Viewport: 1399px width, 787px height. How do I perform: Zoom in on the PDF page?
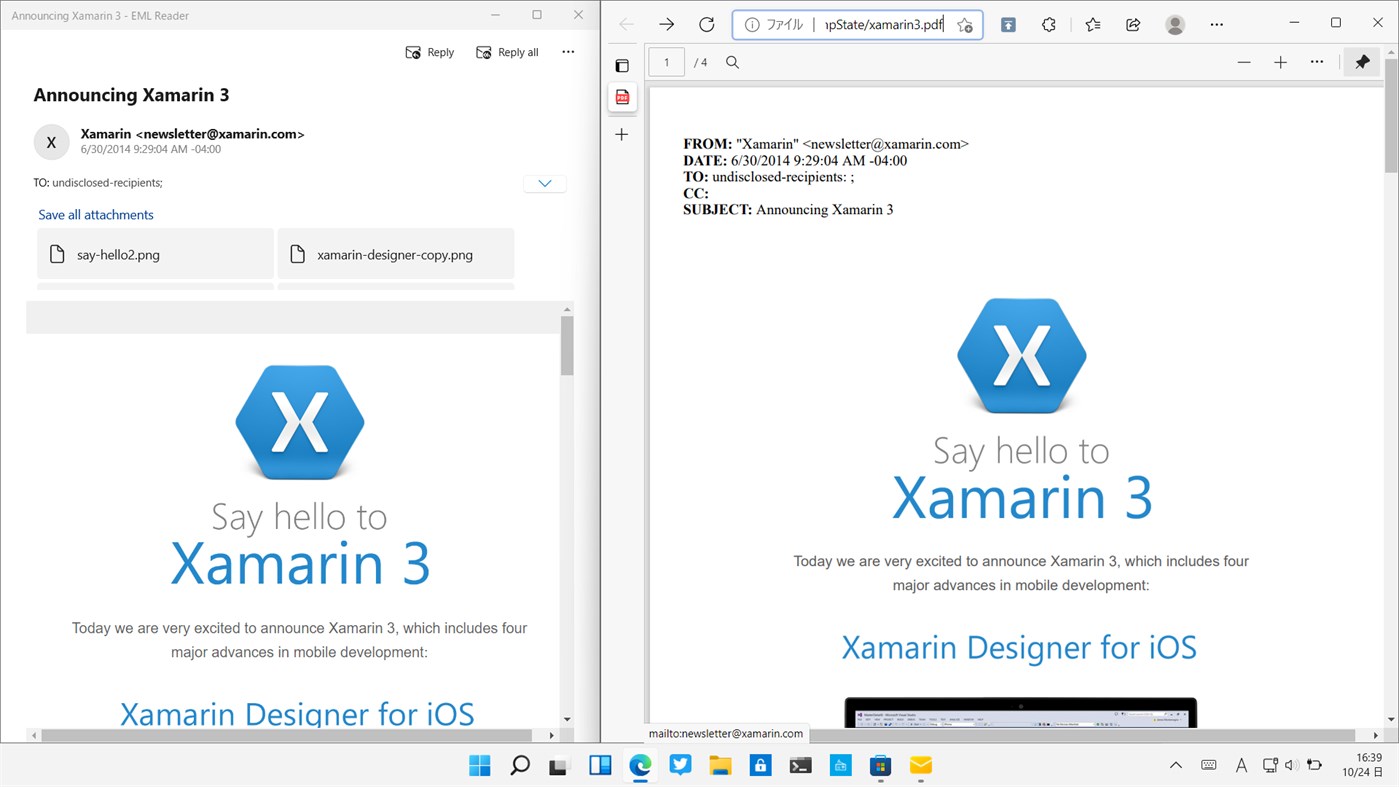[x=1280, y=61]
